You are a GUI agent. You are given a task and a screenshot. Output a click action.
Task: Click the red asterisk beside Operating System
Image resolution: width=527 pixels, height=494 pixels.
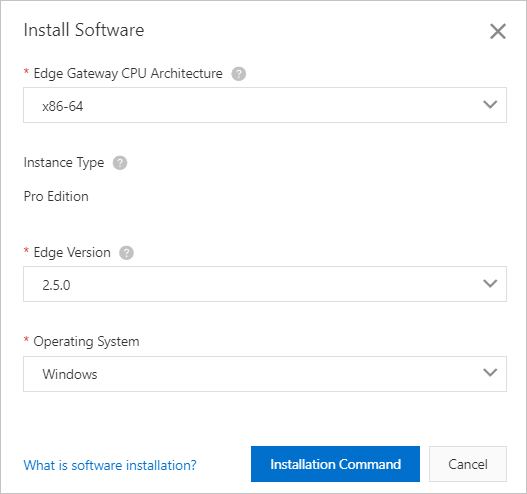pyautogui.click(x=26, y=339)
